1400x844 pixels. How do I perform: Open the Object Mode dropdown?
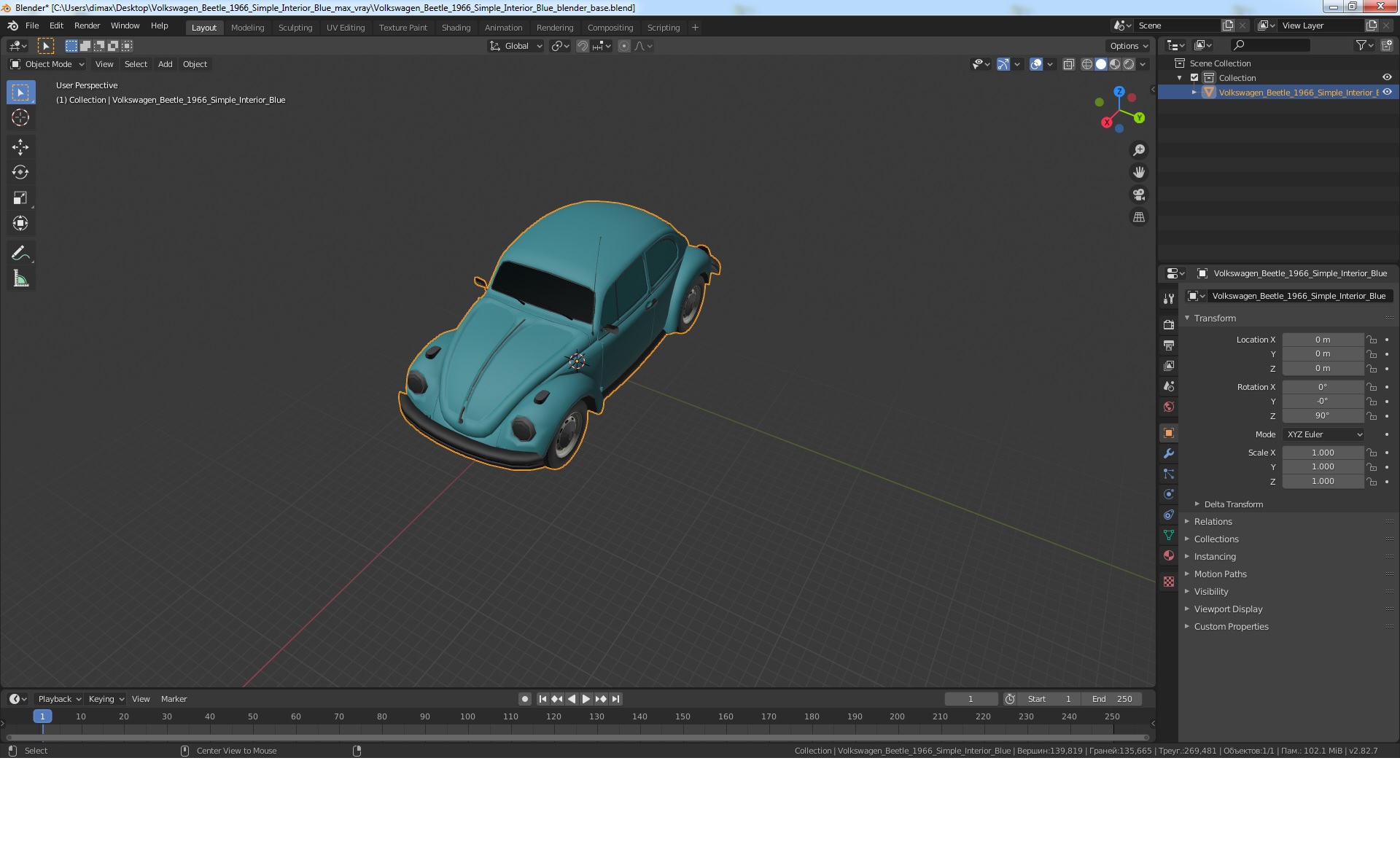click(x=47, y=64)
